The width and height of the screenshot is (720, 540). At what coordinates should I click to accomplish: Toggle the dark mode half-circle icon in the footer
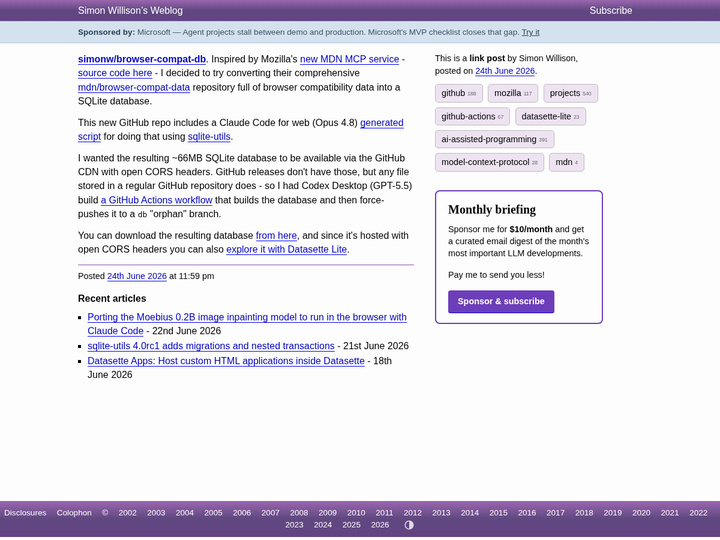tap(409, 525)
